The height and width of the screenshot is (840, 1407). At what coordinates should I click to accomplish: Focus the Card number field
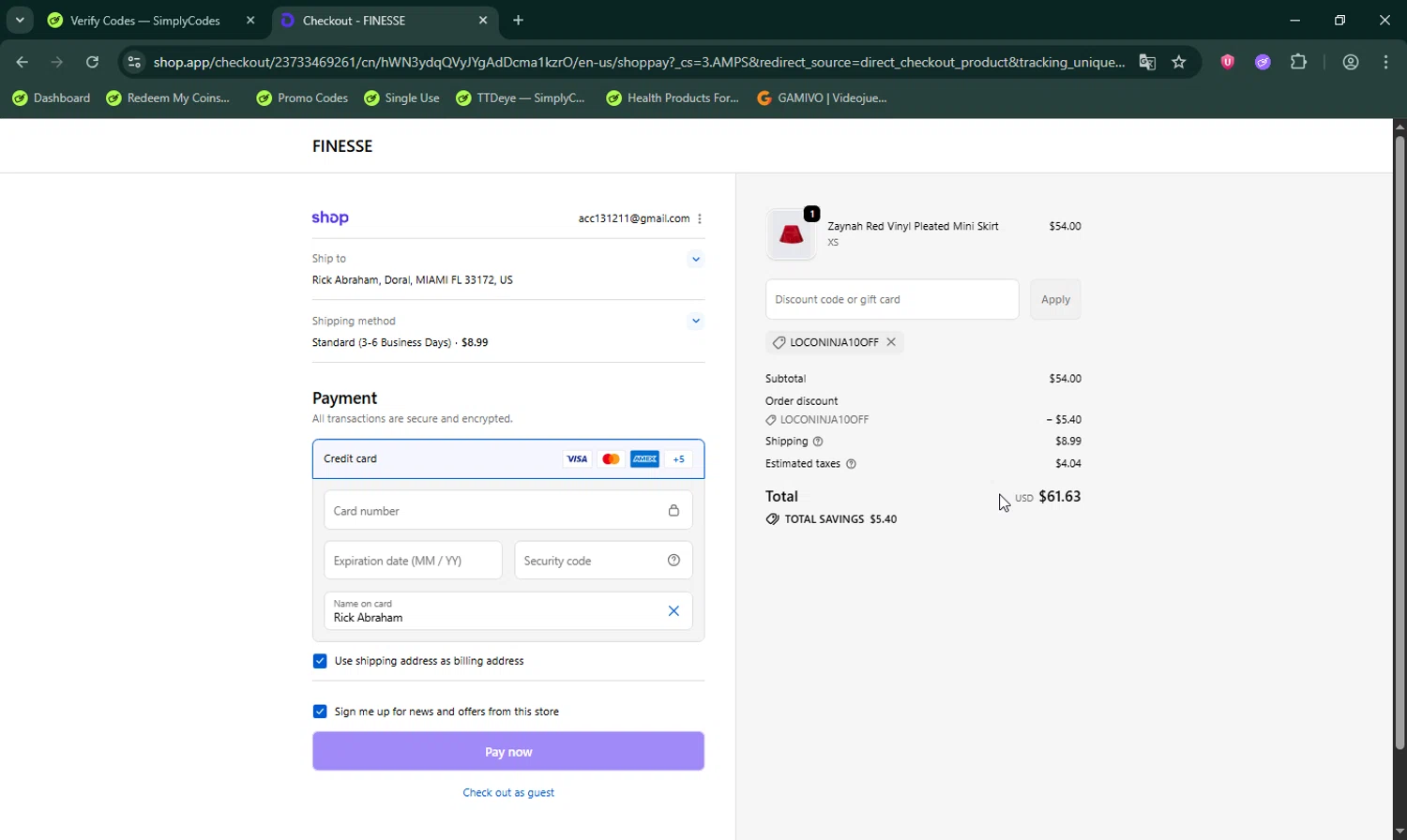point(508,511)
